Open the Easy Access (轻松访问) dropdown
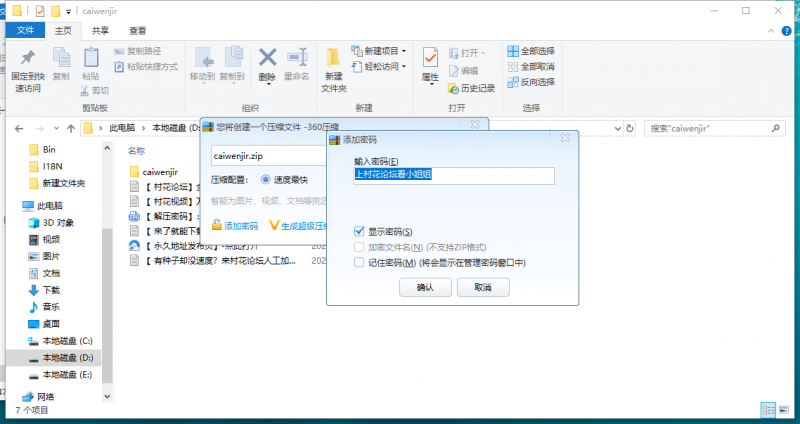 point(380,67)
